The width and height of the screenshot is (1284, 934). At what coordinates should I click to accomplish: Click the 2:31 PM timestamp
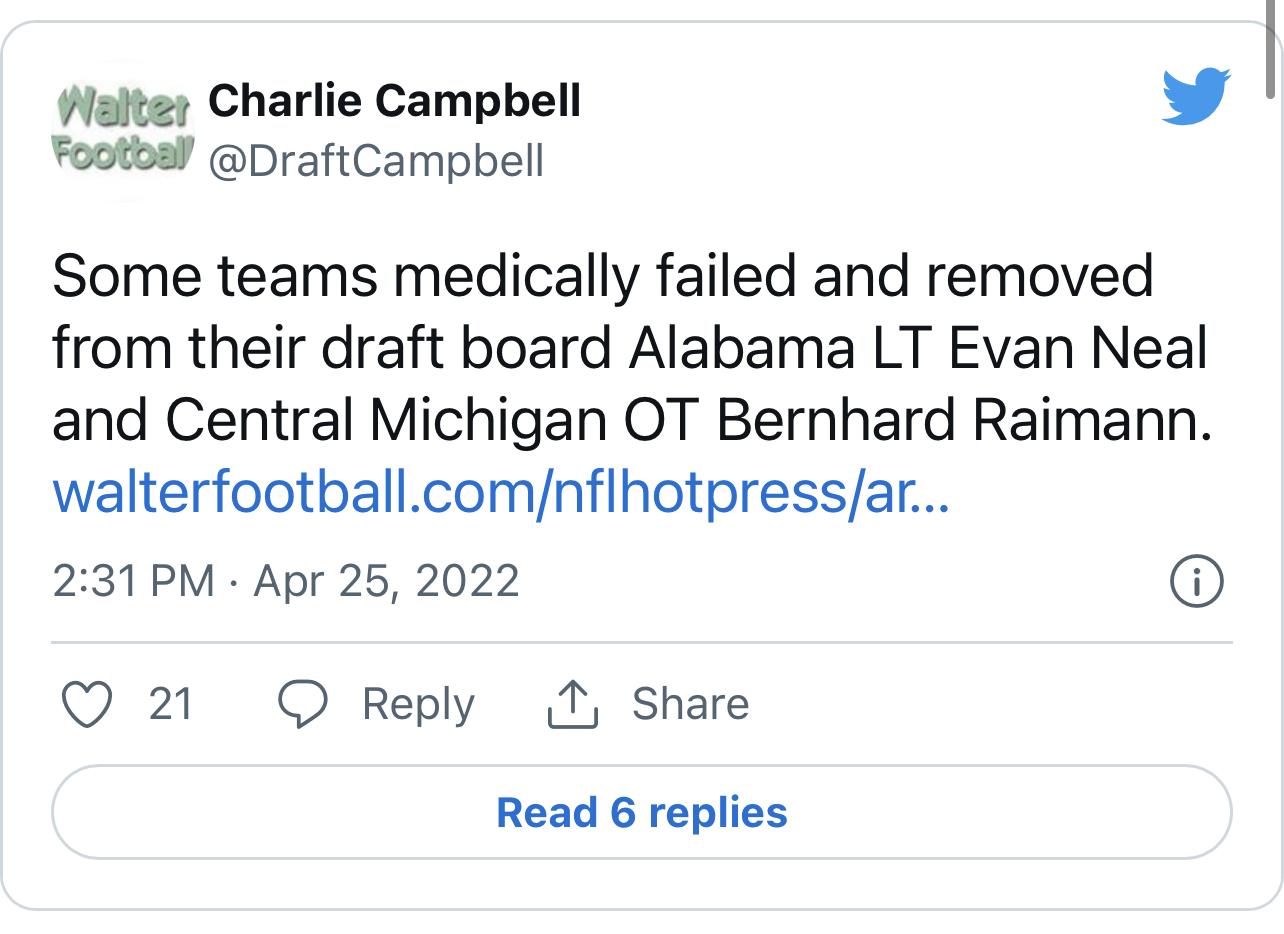click(x=133, y=581)
